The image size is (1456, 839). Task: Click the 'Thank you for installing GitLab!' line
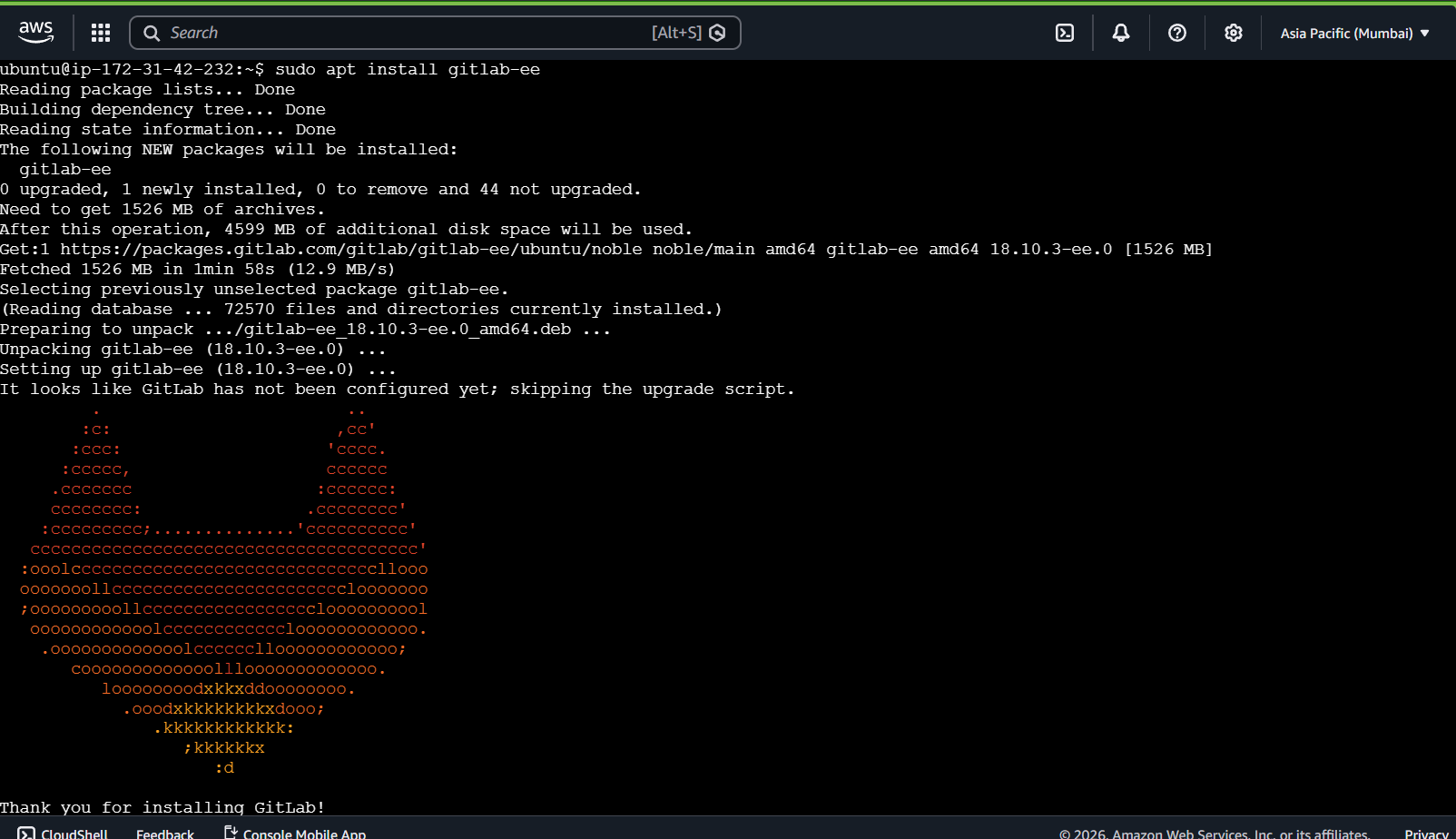click(162, 807)
